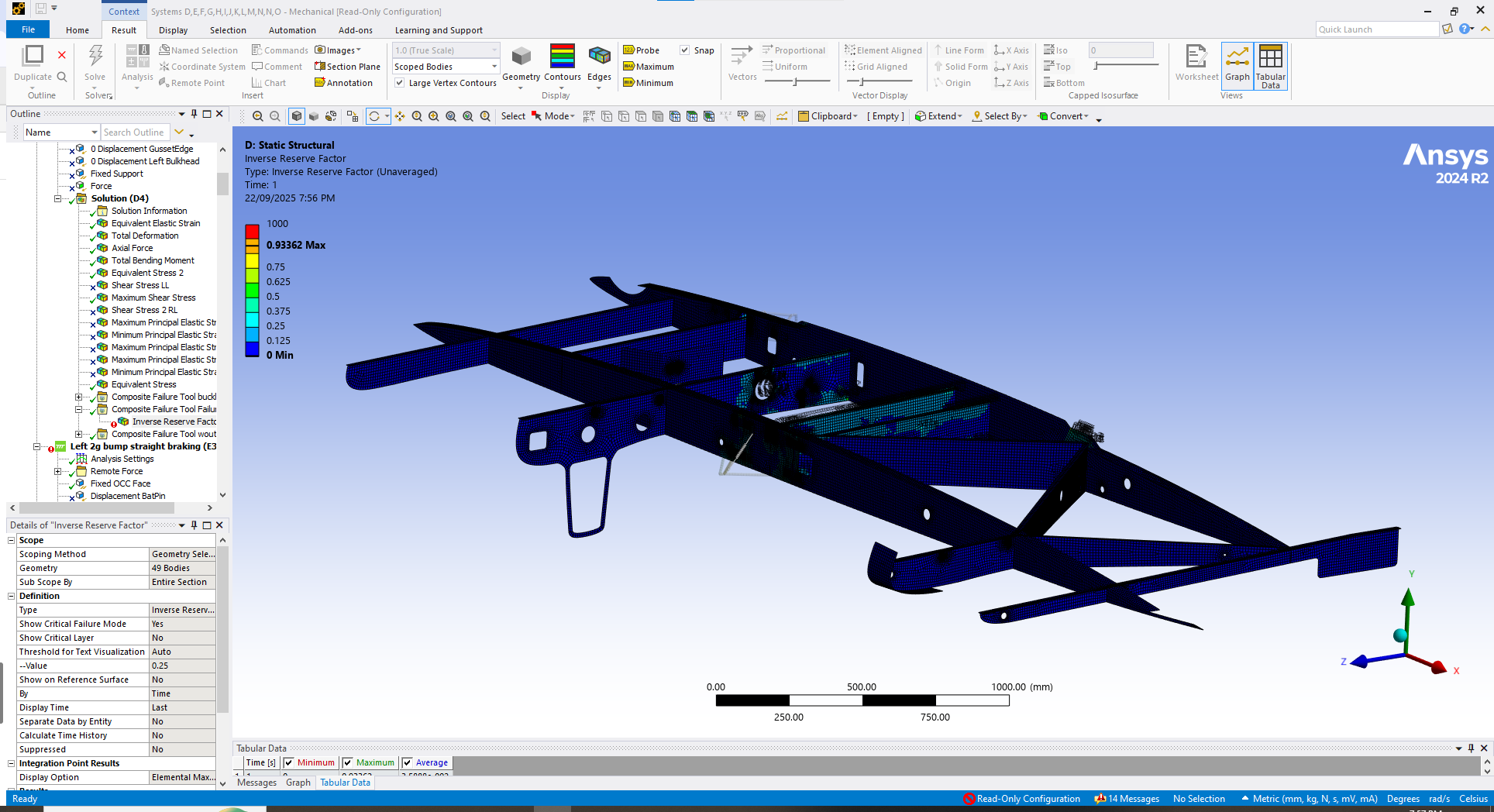The height and width of the screenshot is (812, 1494).
Task: Toggle Large Vertex Contours checkbox
Action: coord(400,83)
